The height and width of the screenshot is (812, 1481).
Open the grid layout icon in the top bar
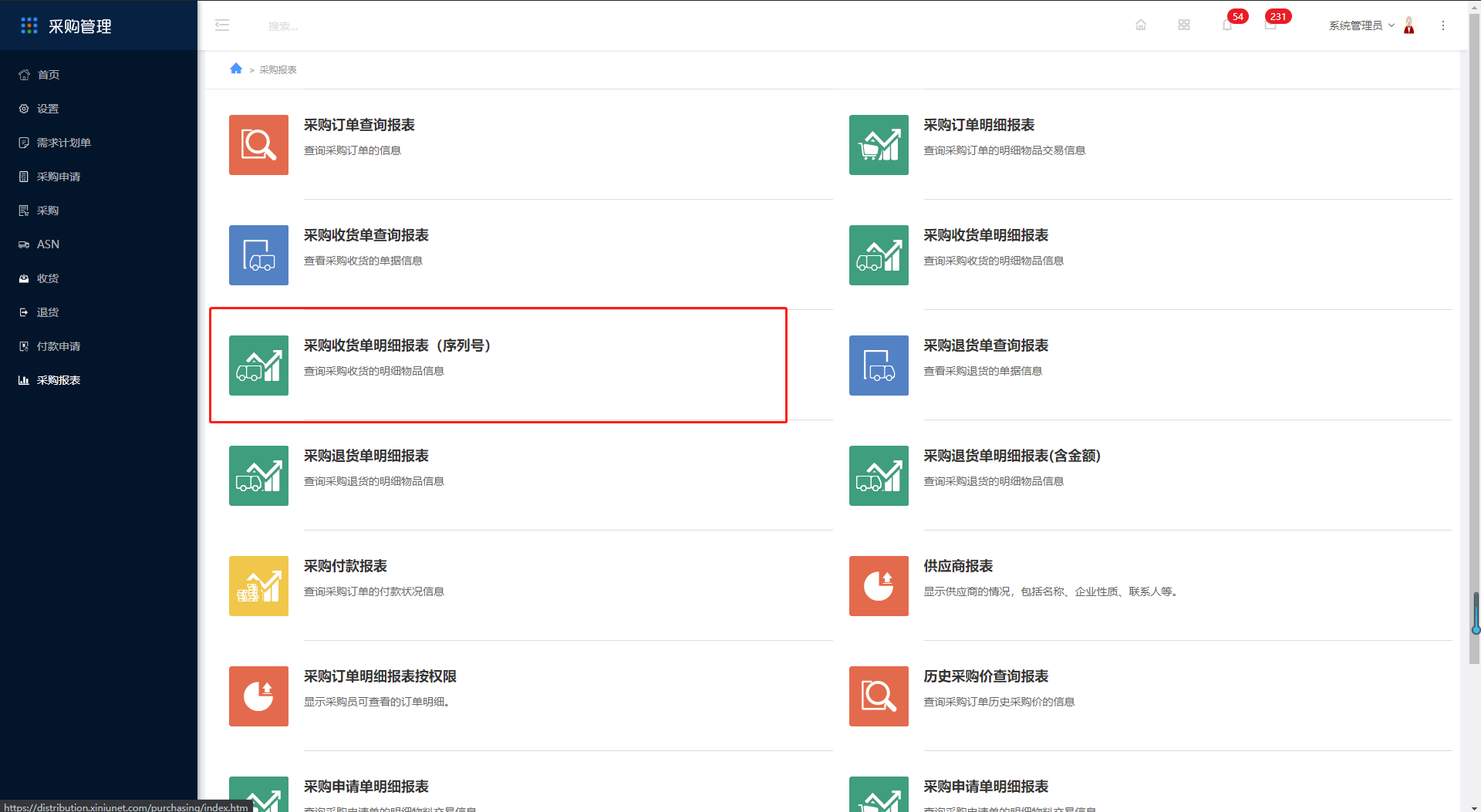pyautogui.click(x=1184, y=25)
